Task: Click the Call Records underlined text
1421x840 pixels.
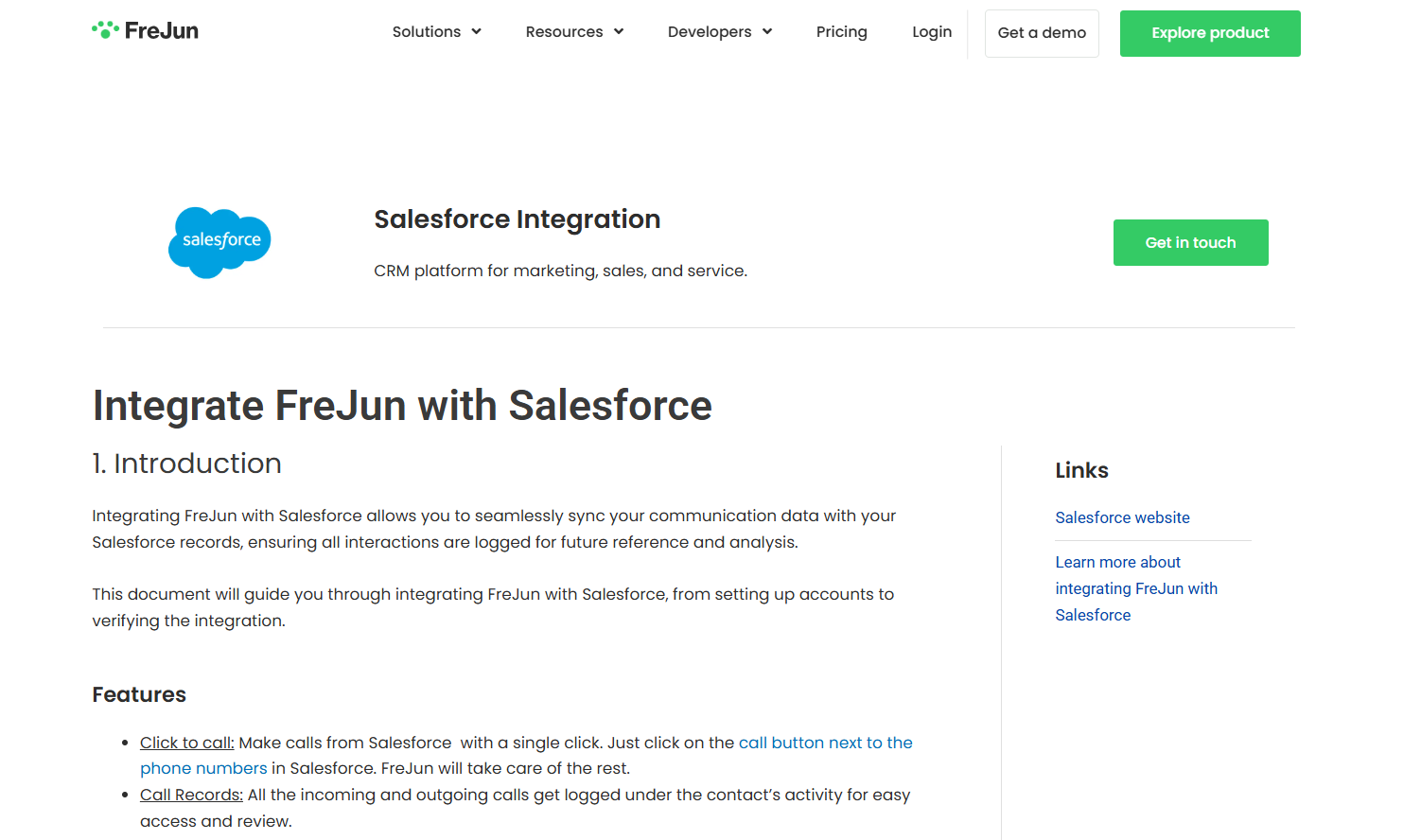Action: tap(191, 795)
